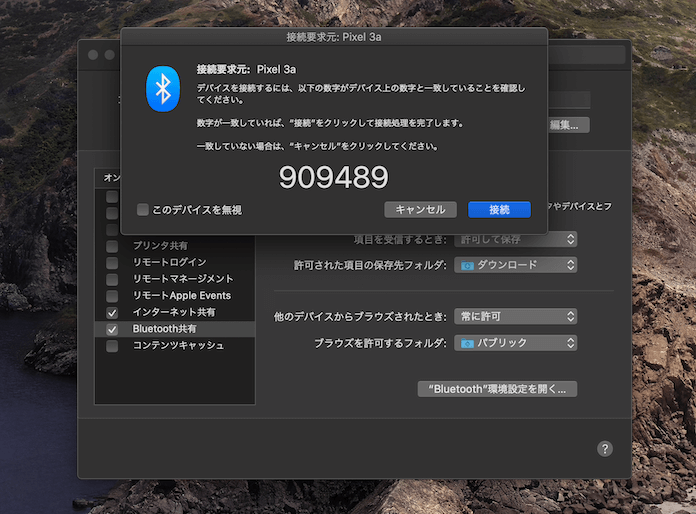Select プリンタ共有 service row

click(175, 246)
